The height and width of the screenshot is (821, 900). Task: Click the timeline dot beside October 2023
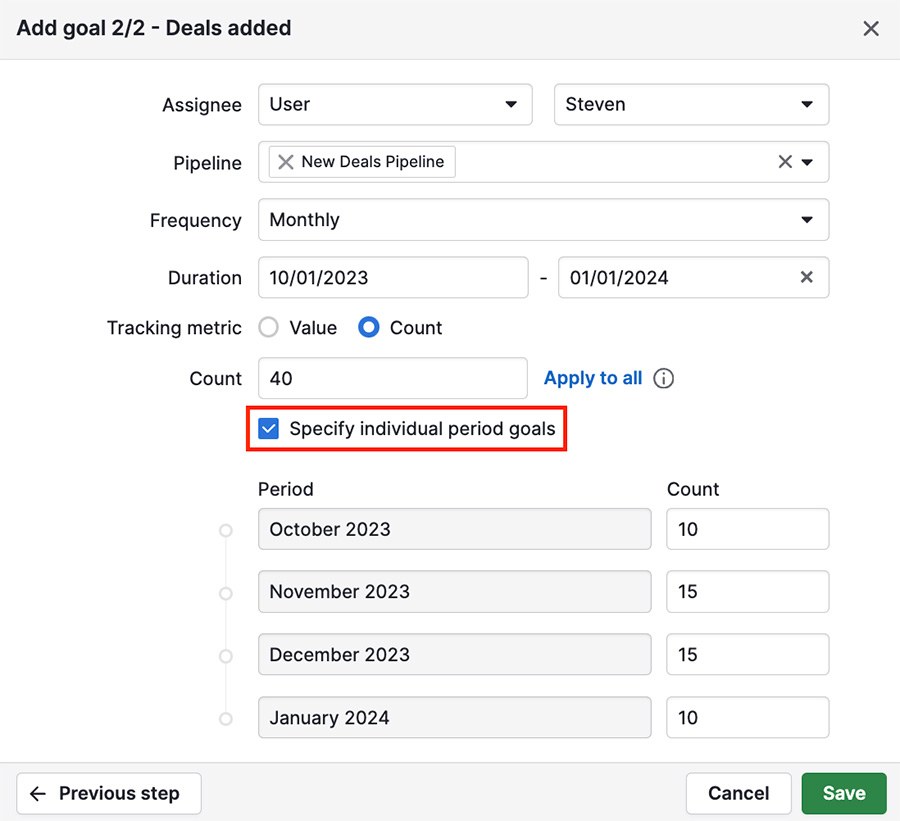tap(225, 529)
